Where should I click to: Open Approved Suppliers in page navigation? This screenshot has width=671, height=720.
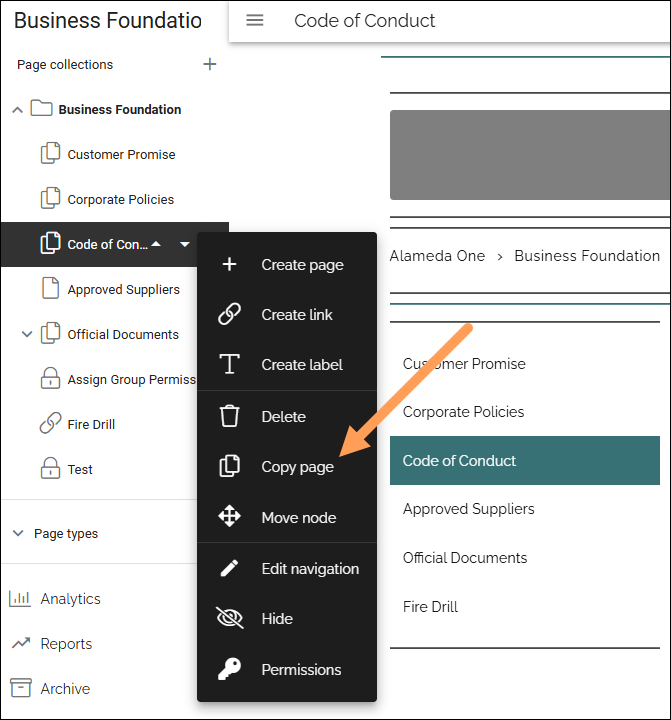[468, 509]
